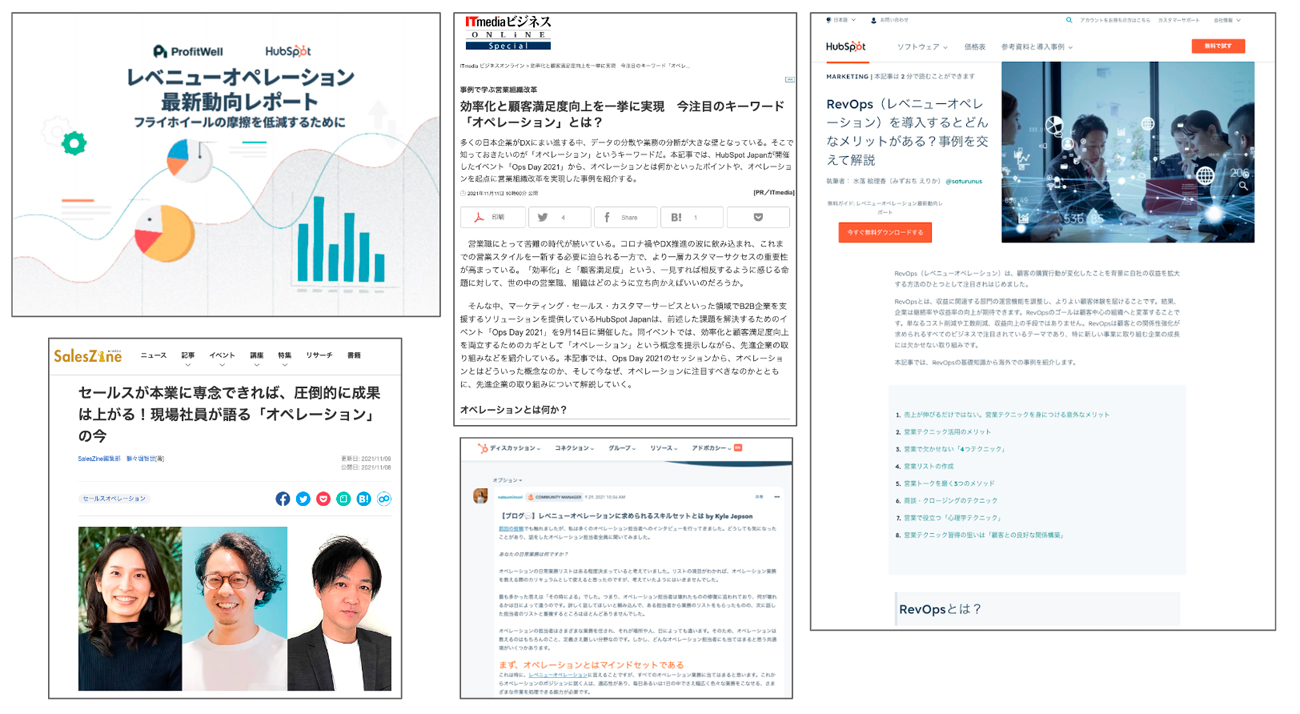
Task: Click the round blue Hatena B! icon on SalesZine
Action: 363,498
